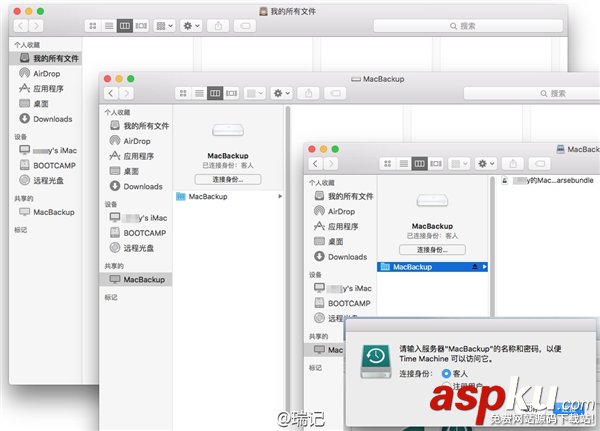Open arrange dropdown in middle MacBackup window
600x431 pixels.
point(255,93)
